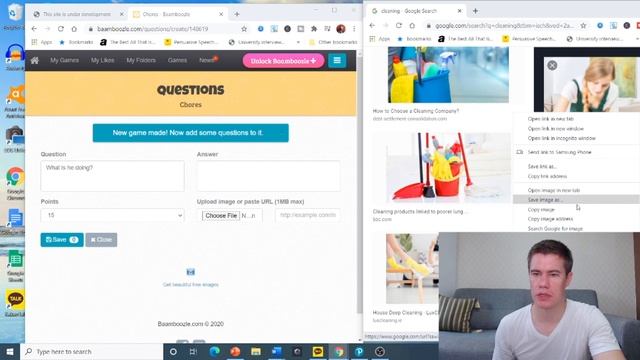Click home icon in left browser toolbar
This screenshot has height=360, width=640.
click(74, 29)
